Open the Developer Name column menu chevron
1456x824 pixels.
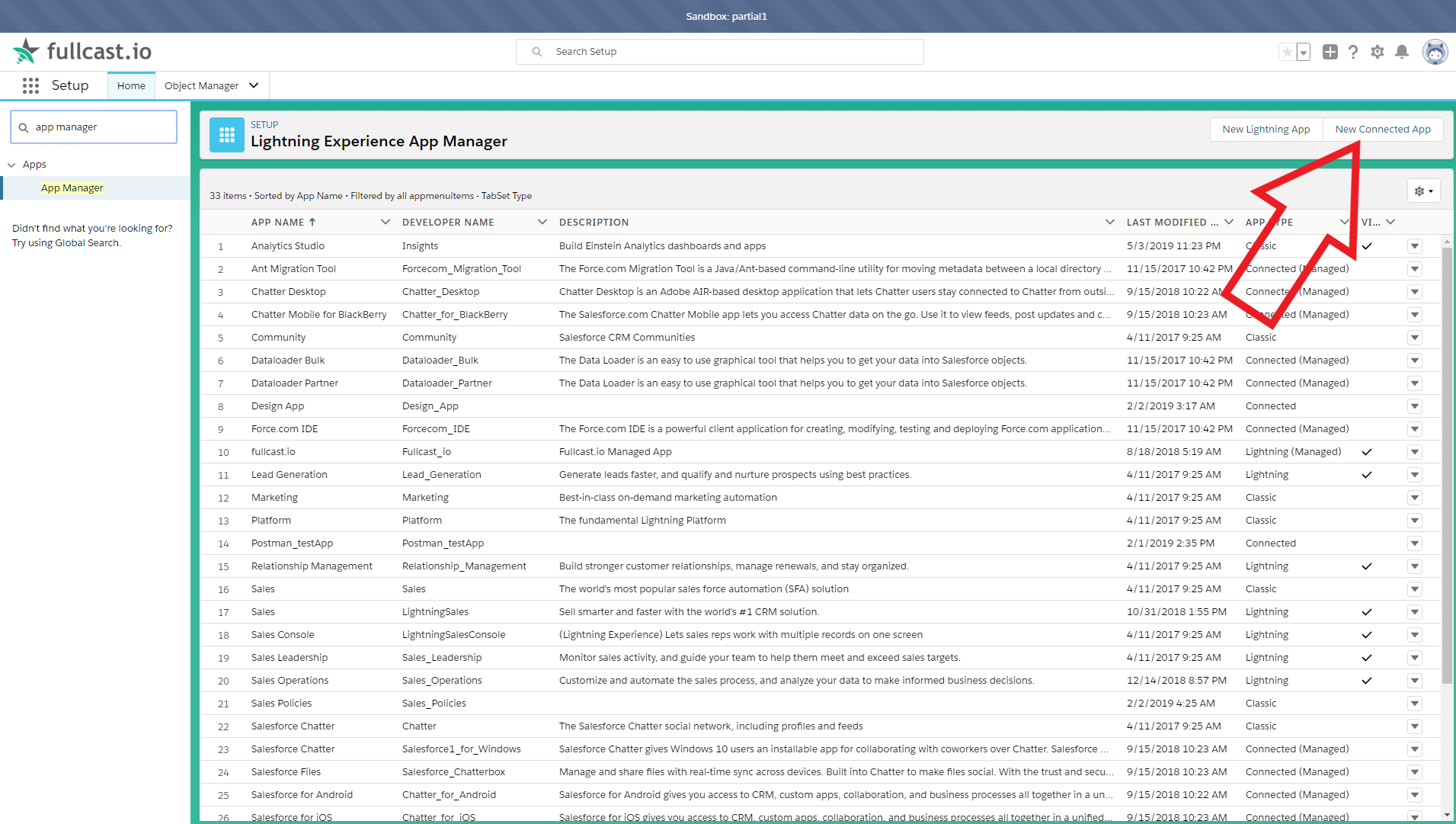click(x=542, y=223)
